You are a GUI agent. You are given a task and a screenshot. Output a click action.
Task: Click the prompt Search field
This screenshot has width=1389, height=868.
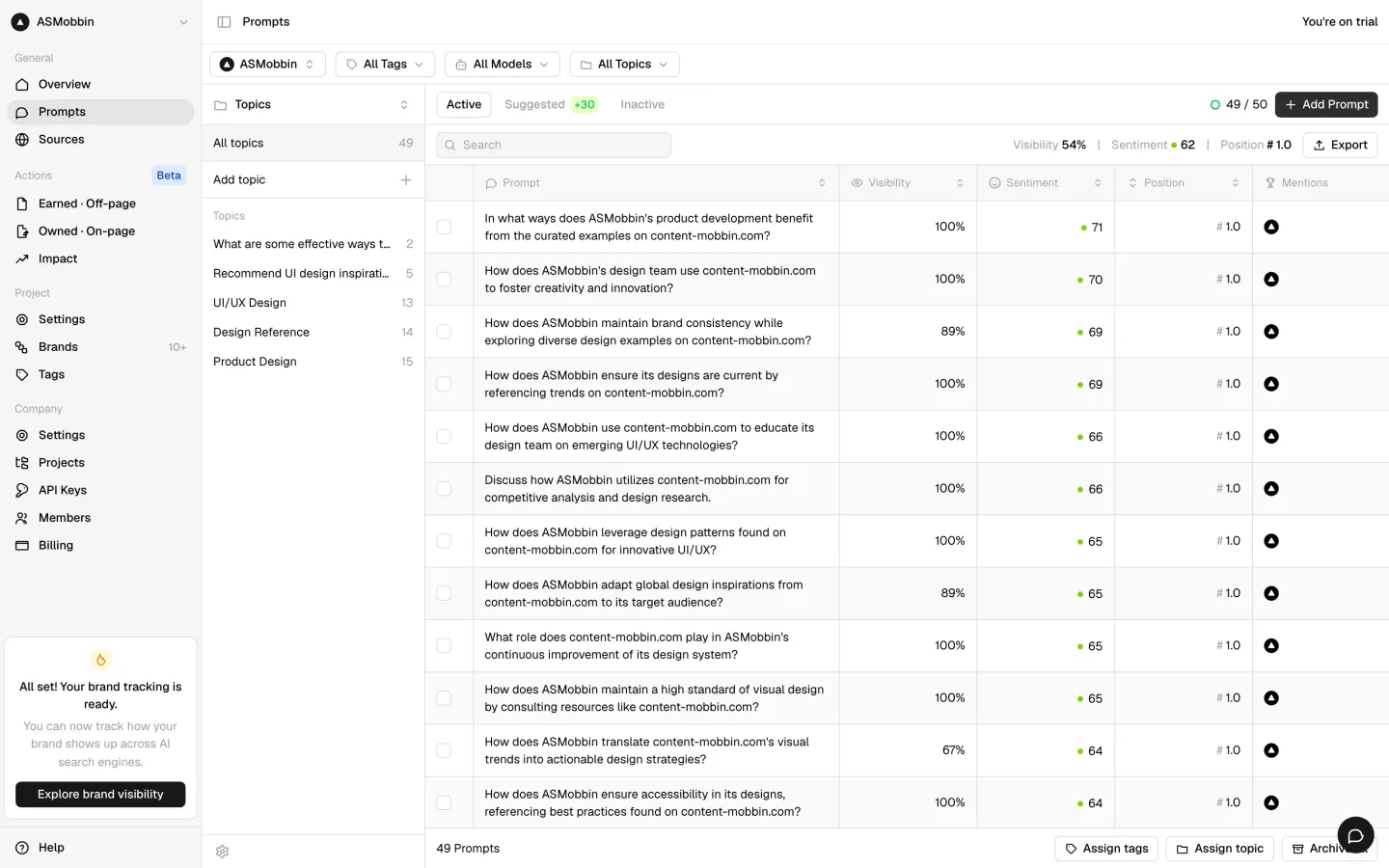point(554,145)
